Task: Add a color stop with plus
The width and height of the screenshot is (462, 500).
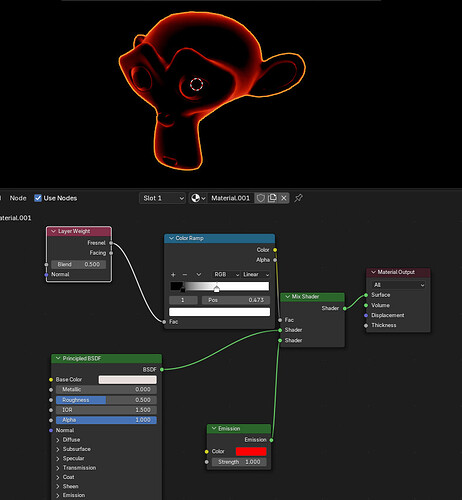Action: tap(173, 275)
